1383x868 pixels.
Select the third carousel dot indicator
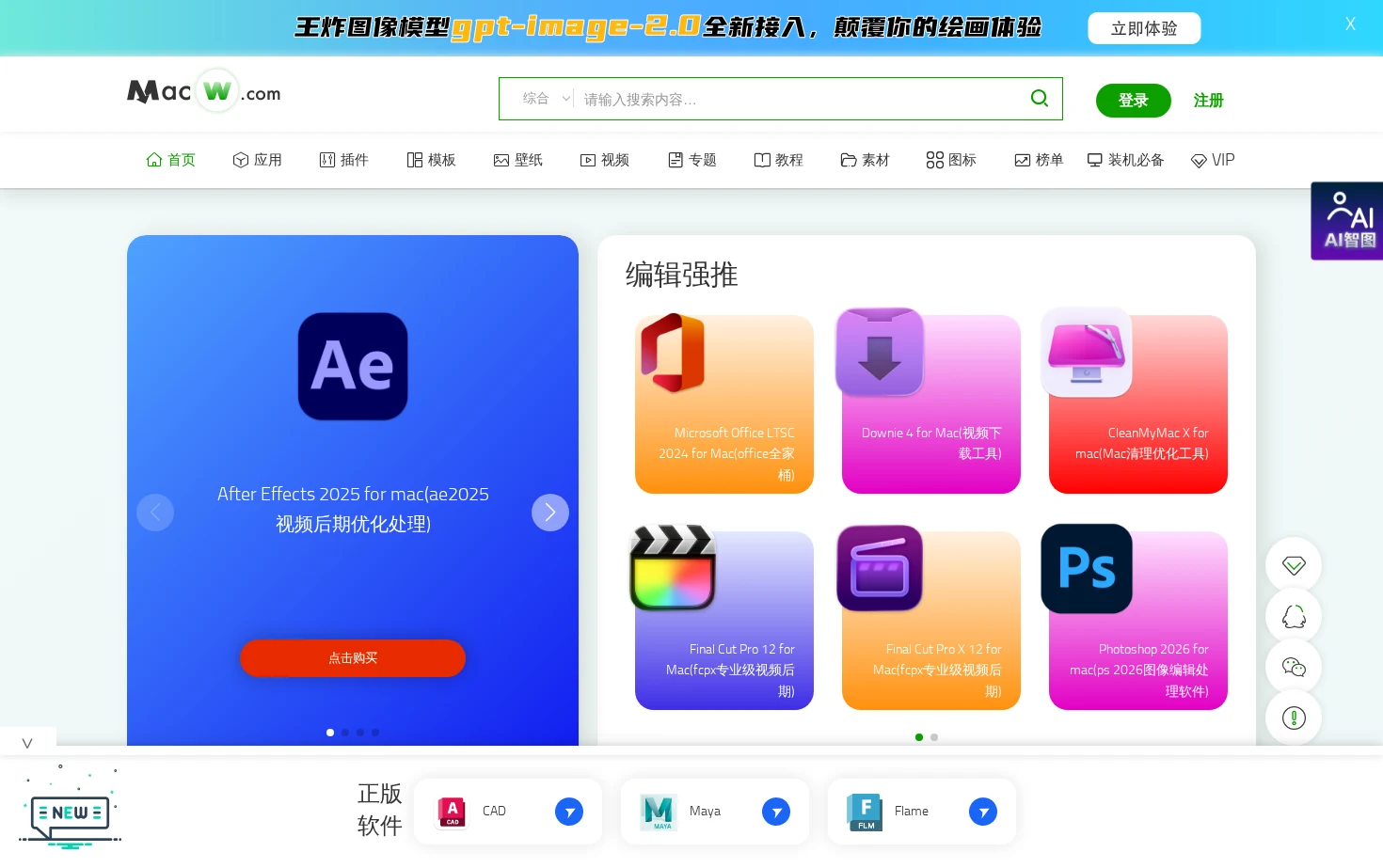point(360,733)
